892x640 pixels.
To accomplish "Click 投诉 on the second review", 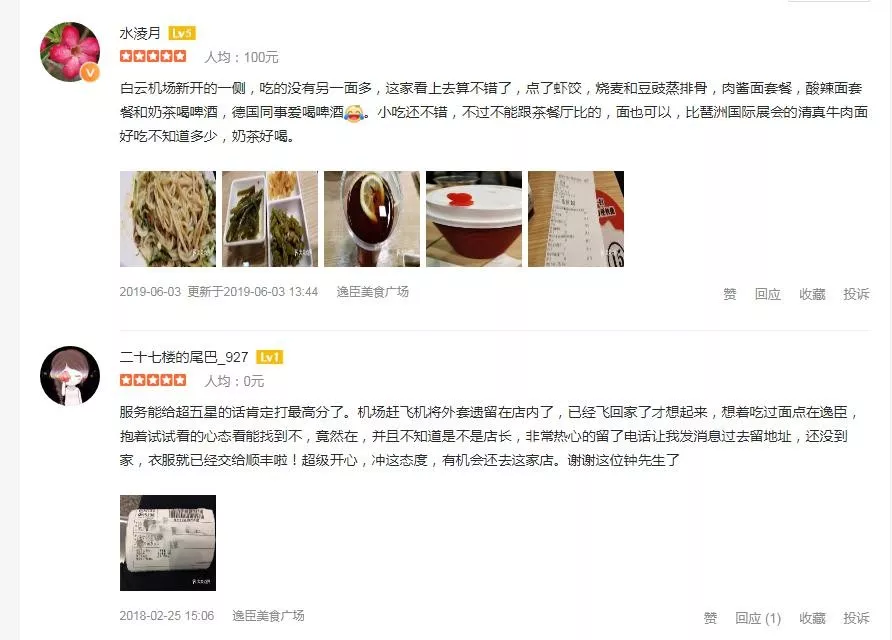I will pos(856,618).
